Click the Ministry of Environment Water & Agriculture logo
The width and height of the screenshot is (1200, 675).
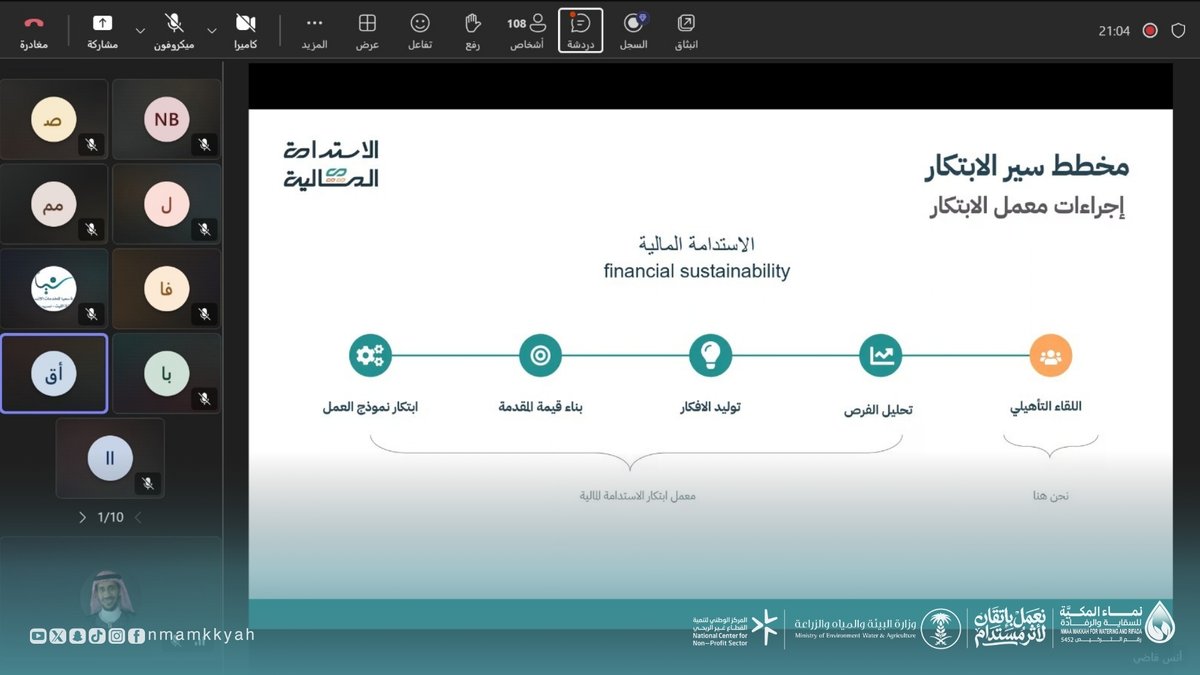[877, 627]
